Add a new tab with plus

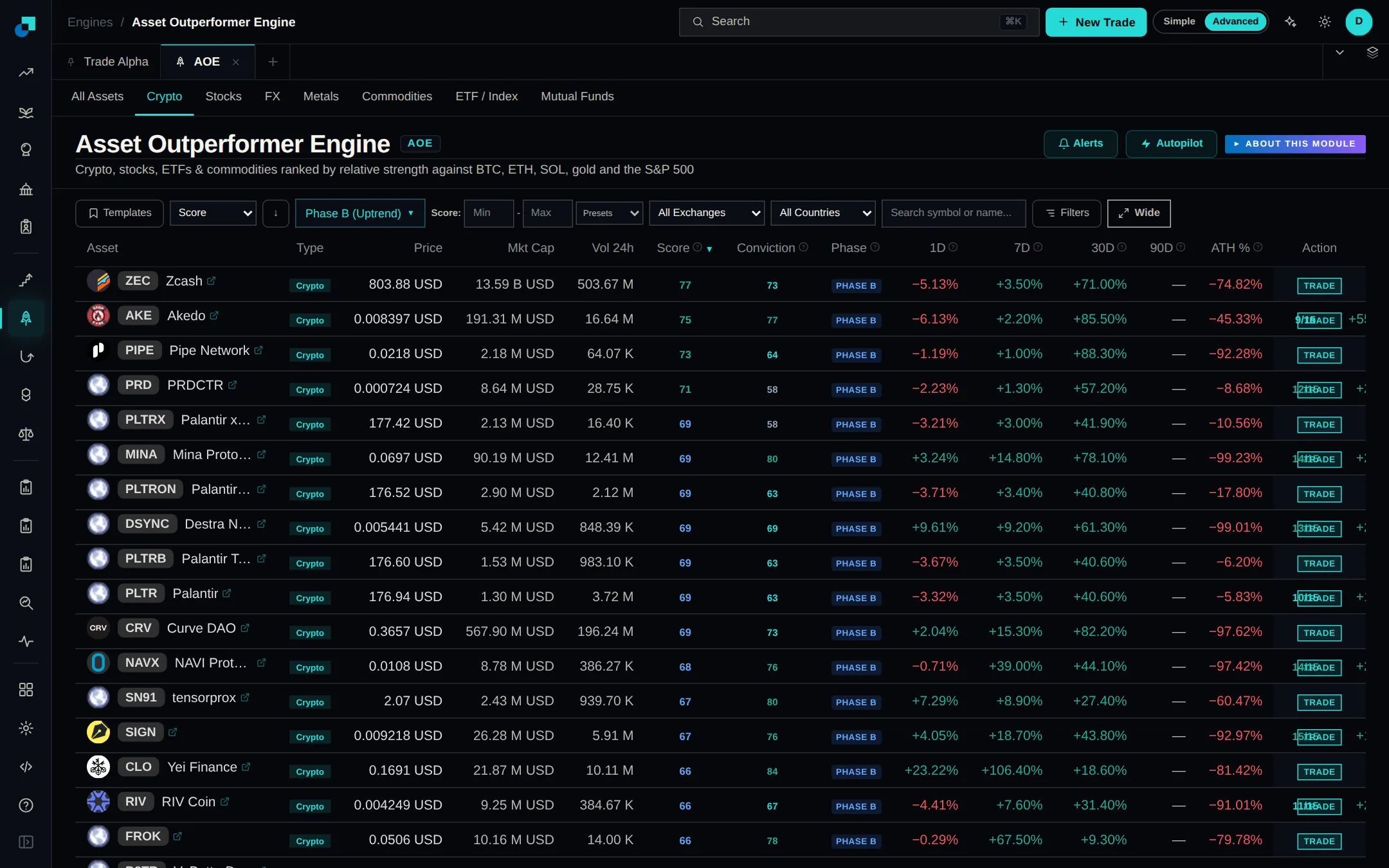pyautogui.click(x=273, y=62)
